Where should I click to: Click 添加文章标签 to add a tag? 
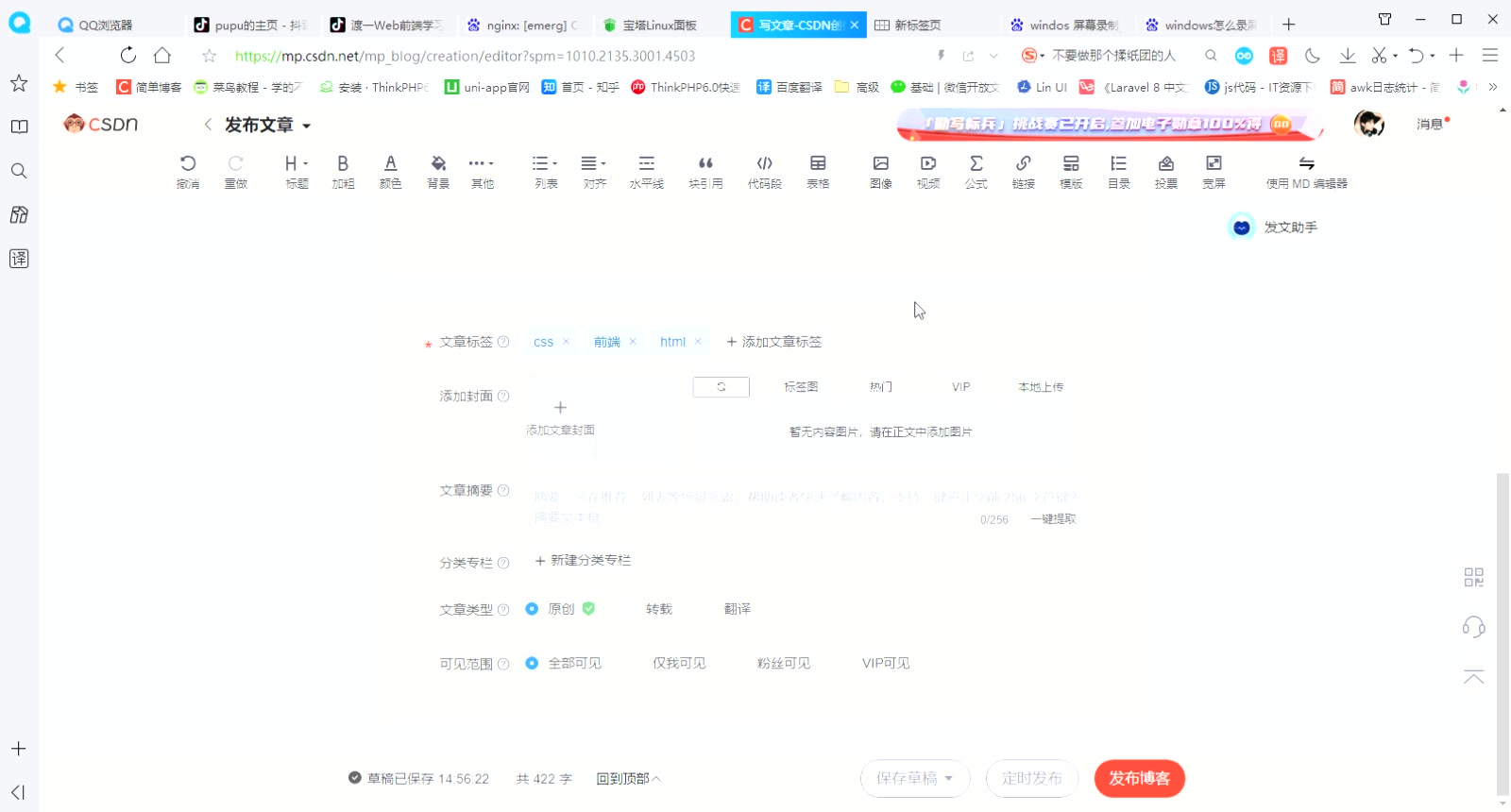(773, 342)
